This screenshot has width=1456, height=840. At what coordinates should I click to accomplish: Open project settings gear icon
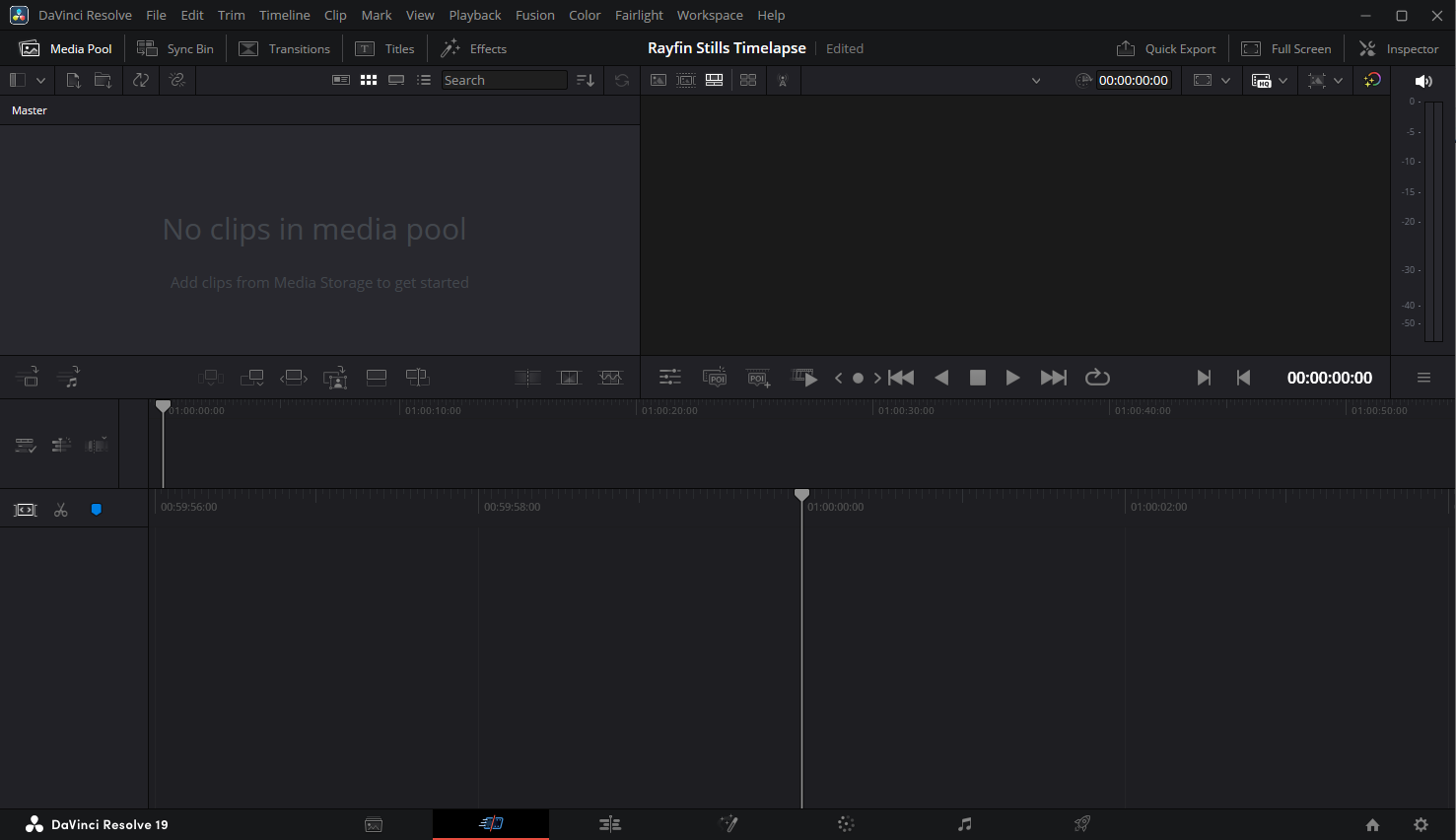1421,825
